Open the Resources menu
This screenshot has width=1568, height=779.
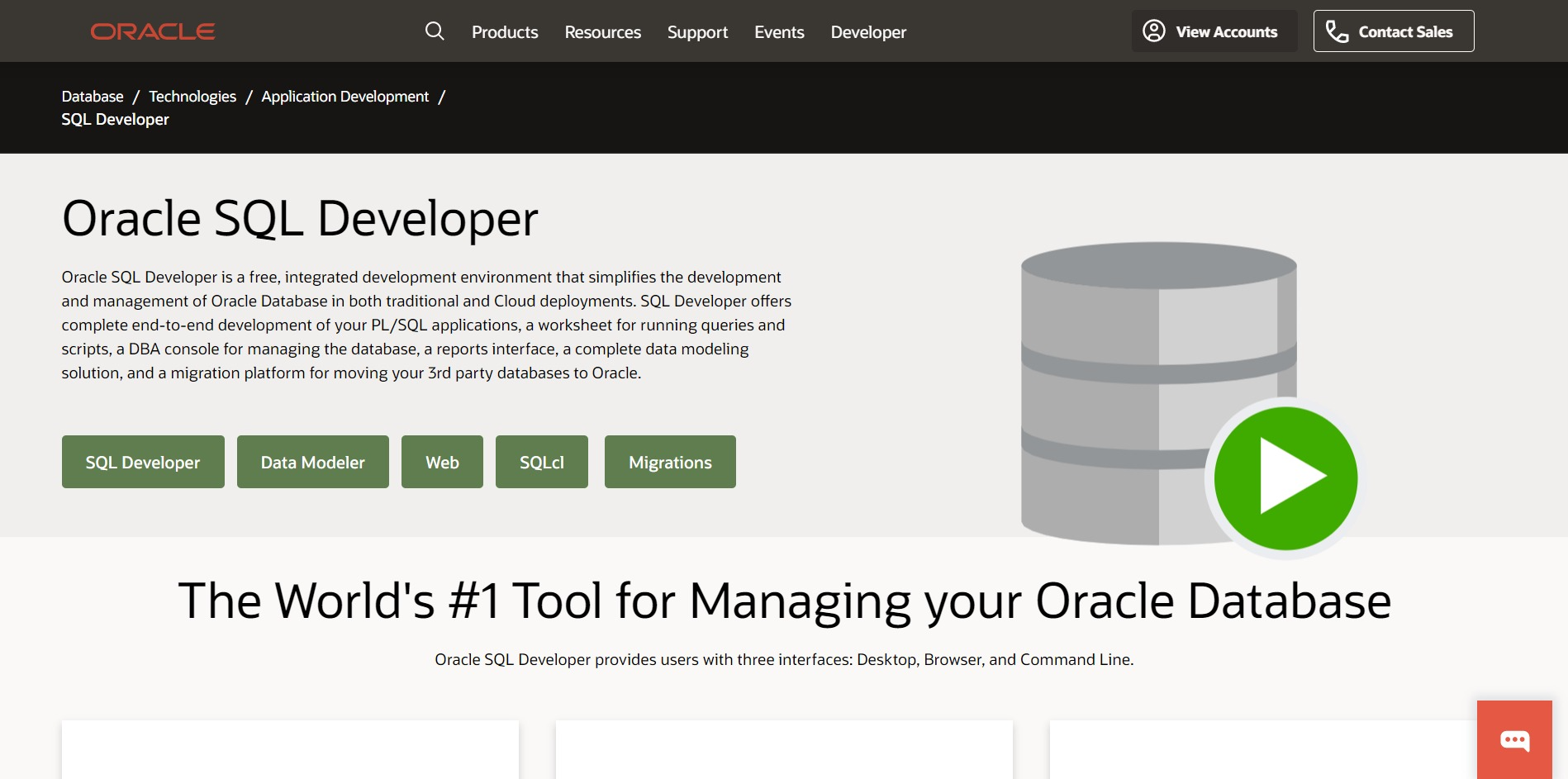pos(603,32)
